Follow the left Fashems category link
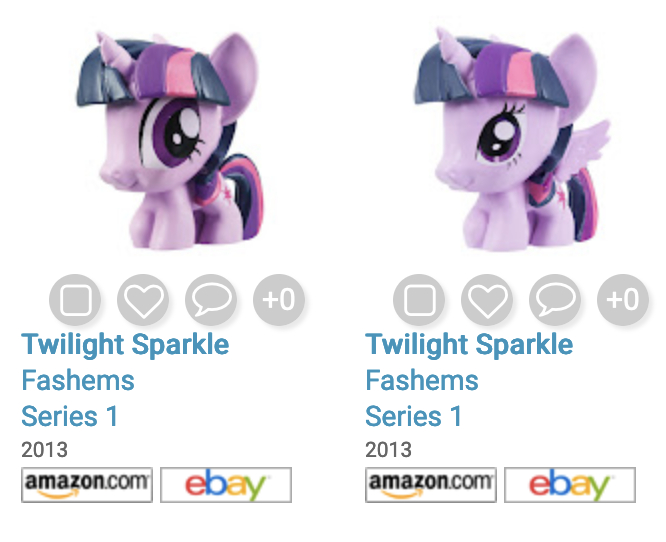 [78, 380]
